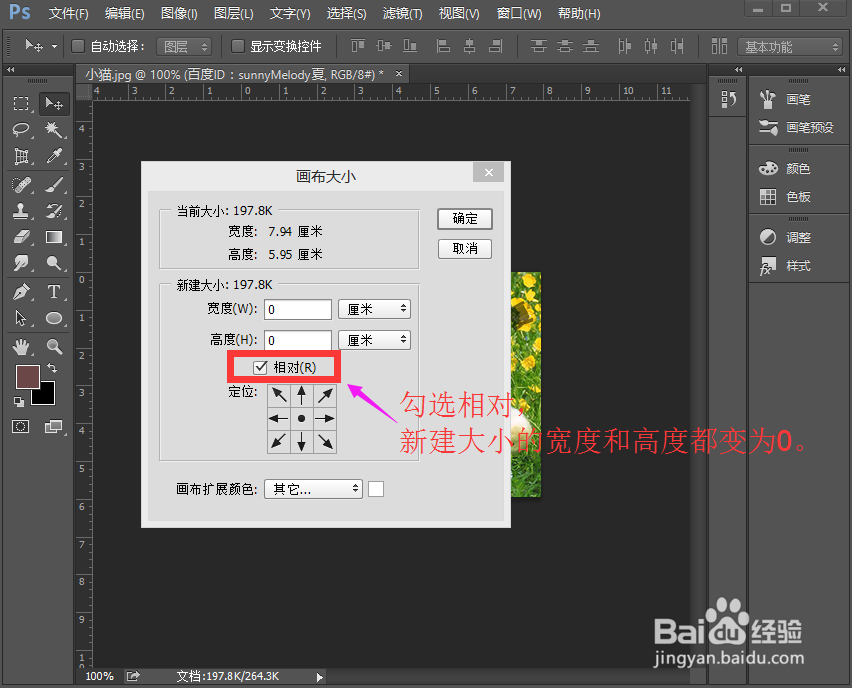Open the 滤镜(T) menu

tap(402, 13)
